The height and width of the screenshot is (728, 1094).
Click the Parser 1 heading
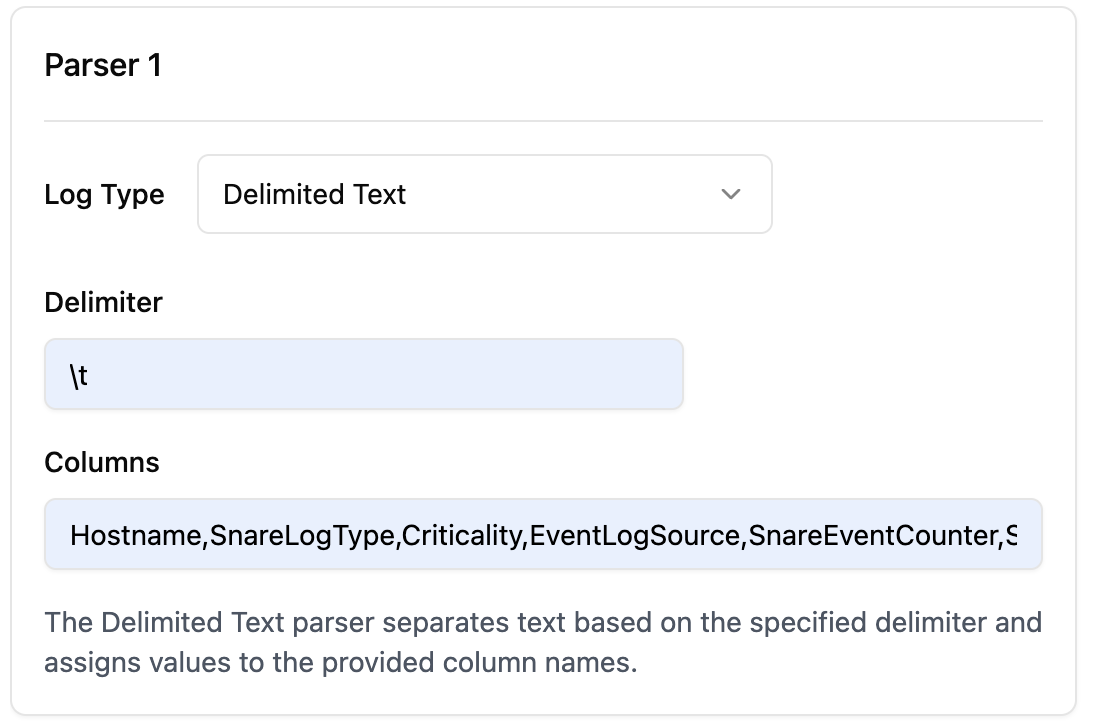tap(104, 65)
